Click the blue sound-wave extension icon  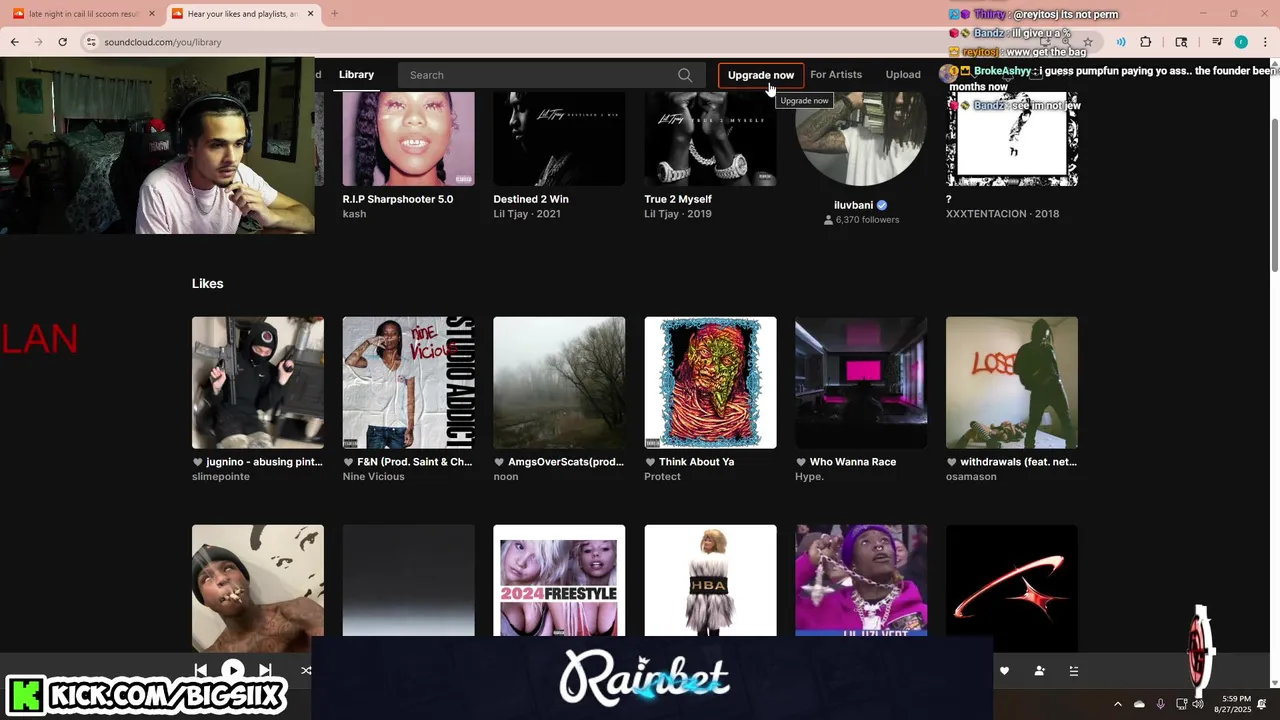(x=1121, y=42)
